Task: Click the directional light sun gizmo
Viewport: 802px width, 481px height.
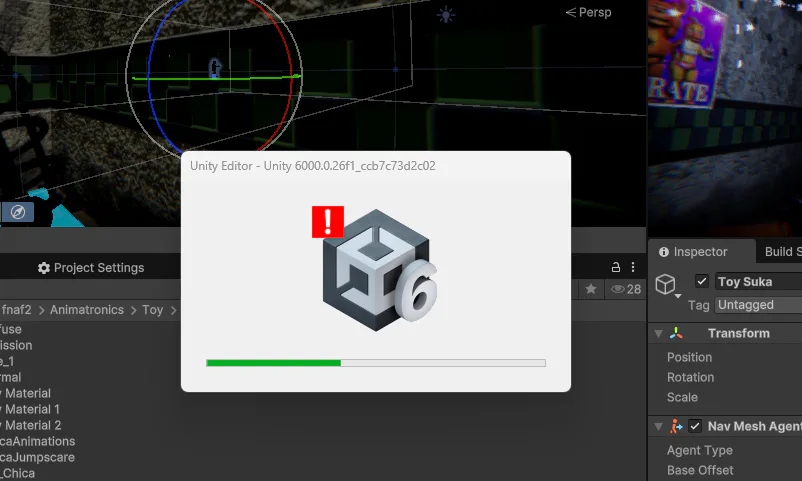Action: (445, 15)
